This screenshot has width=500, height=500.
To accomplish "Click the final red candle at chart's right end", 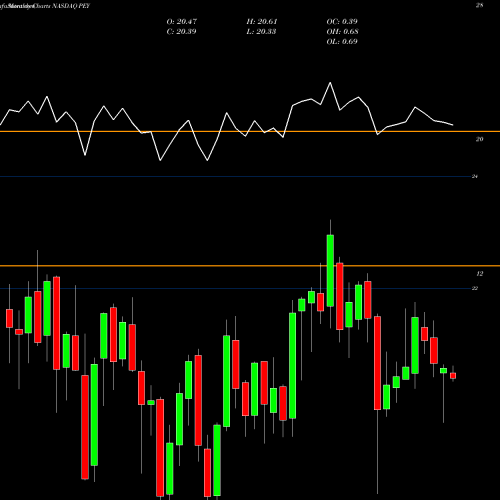I will [x=453, y=376].
